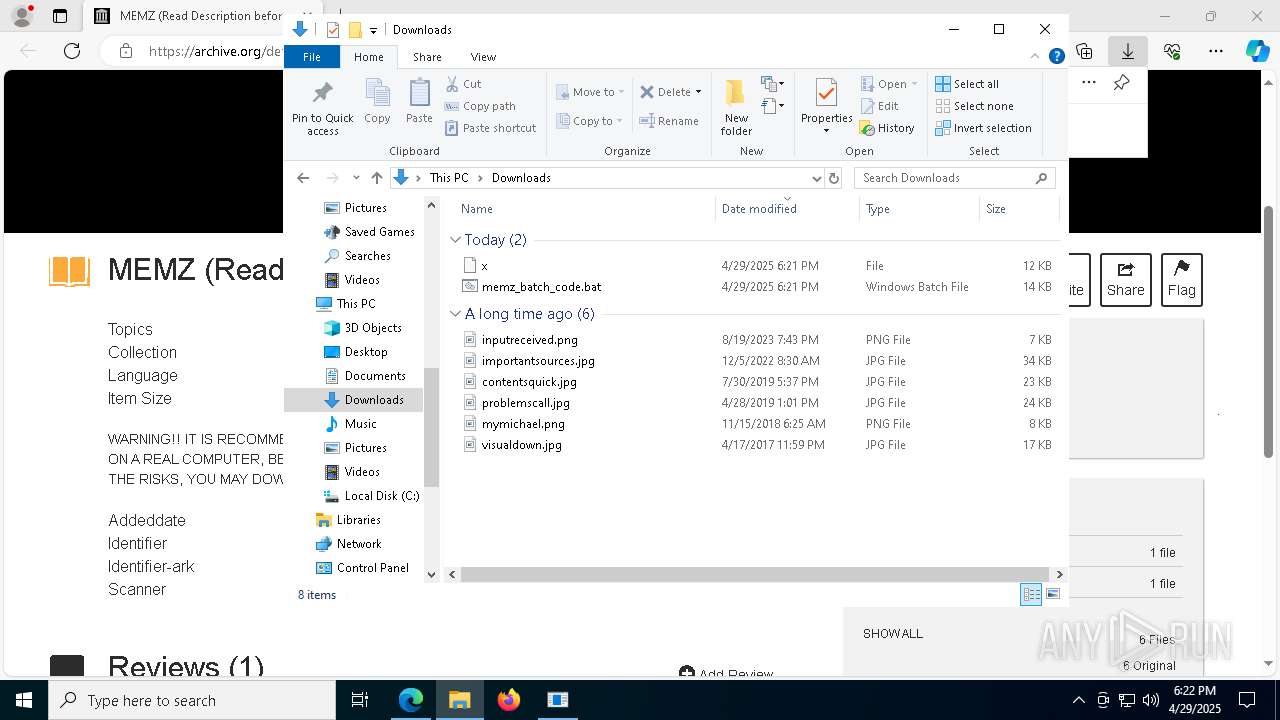Click This PC in address breadcrumb

coord(448,178)
